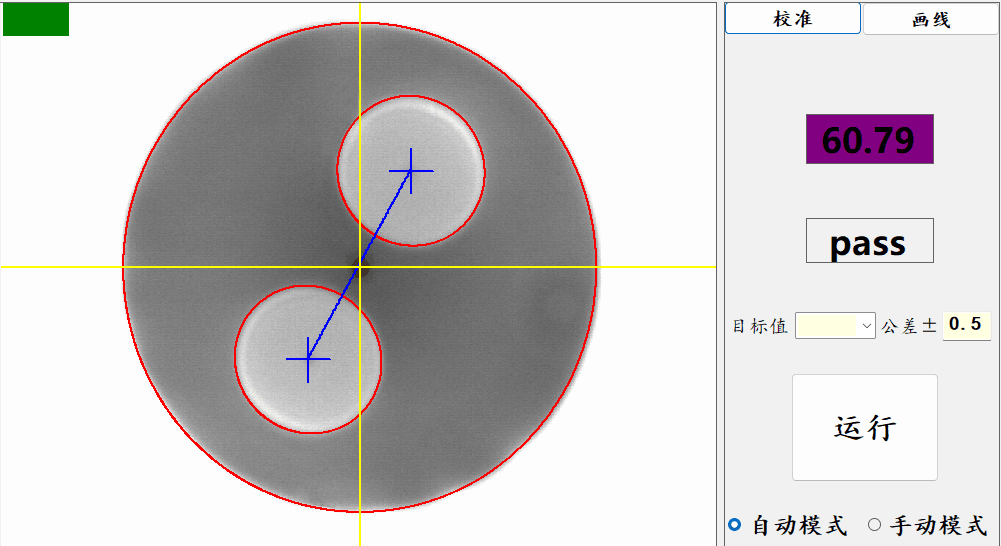The width and height of the screenshot is (1001, 546).
Task: Click the green status indicator square
Action: tap(36, 19)
